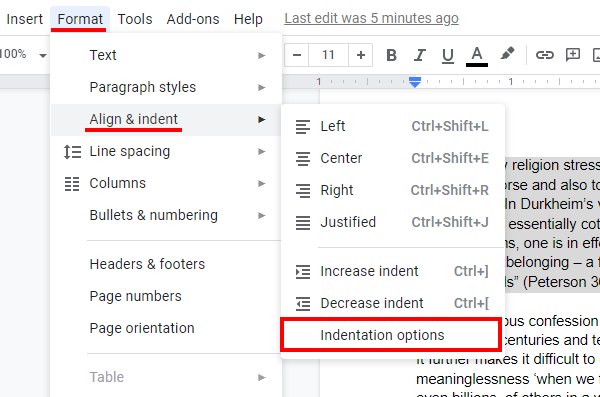
Task: Open the zoom level dropdown arrow
Action: coord(43,56)
